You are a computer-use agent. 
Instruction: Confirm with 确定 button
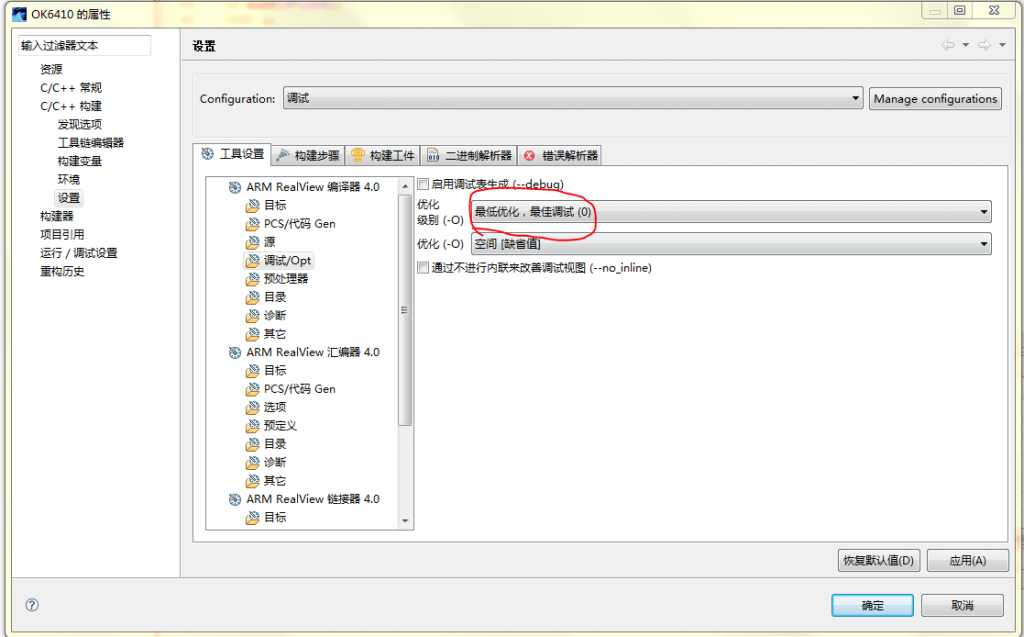point(872,606)
